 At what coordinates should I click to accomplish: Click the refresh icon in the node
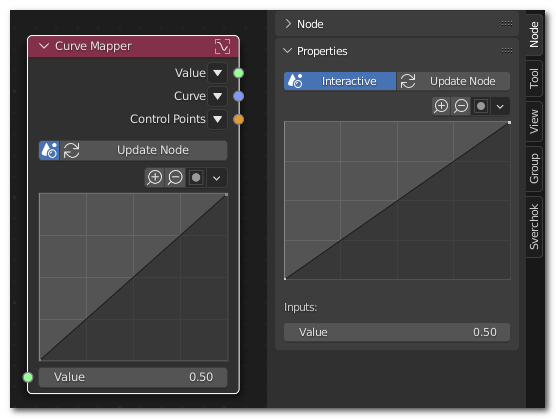pos(71,150)
